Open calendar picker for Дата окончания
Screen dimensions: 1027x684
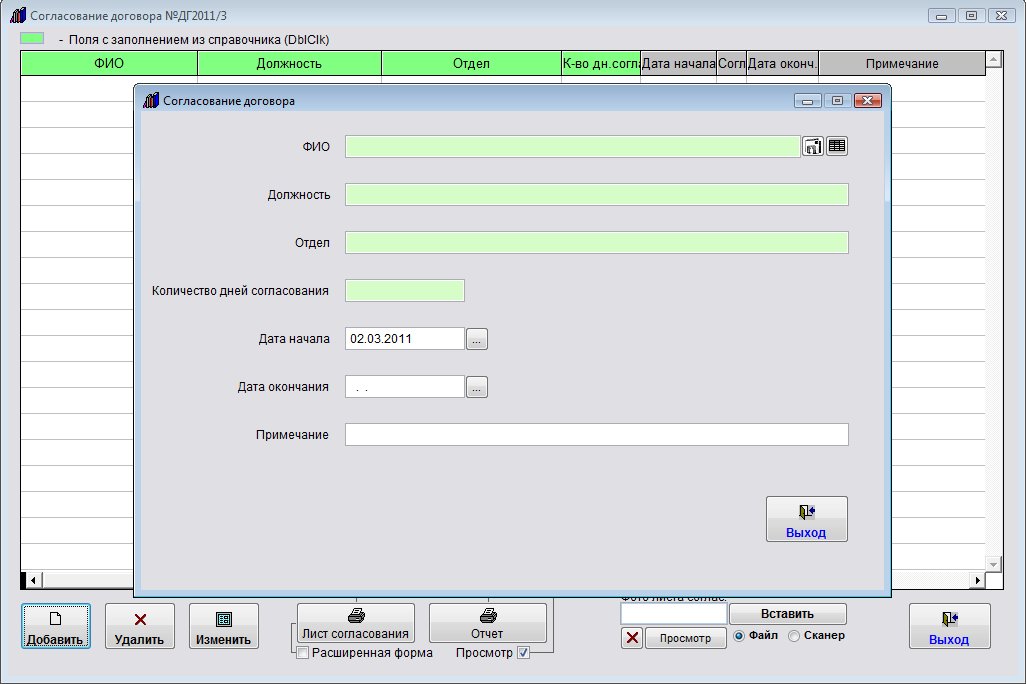point(477,387)
